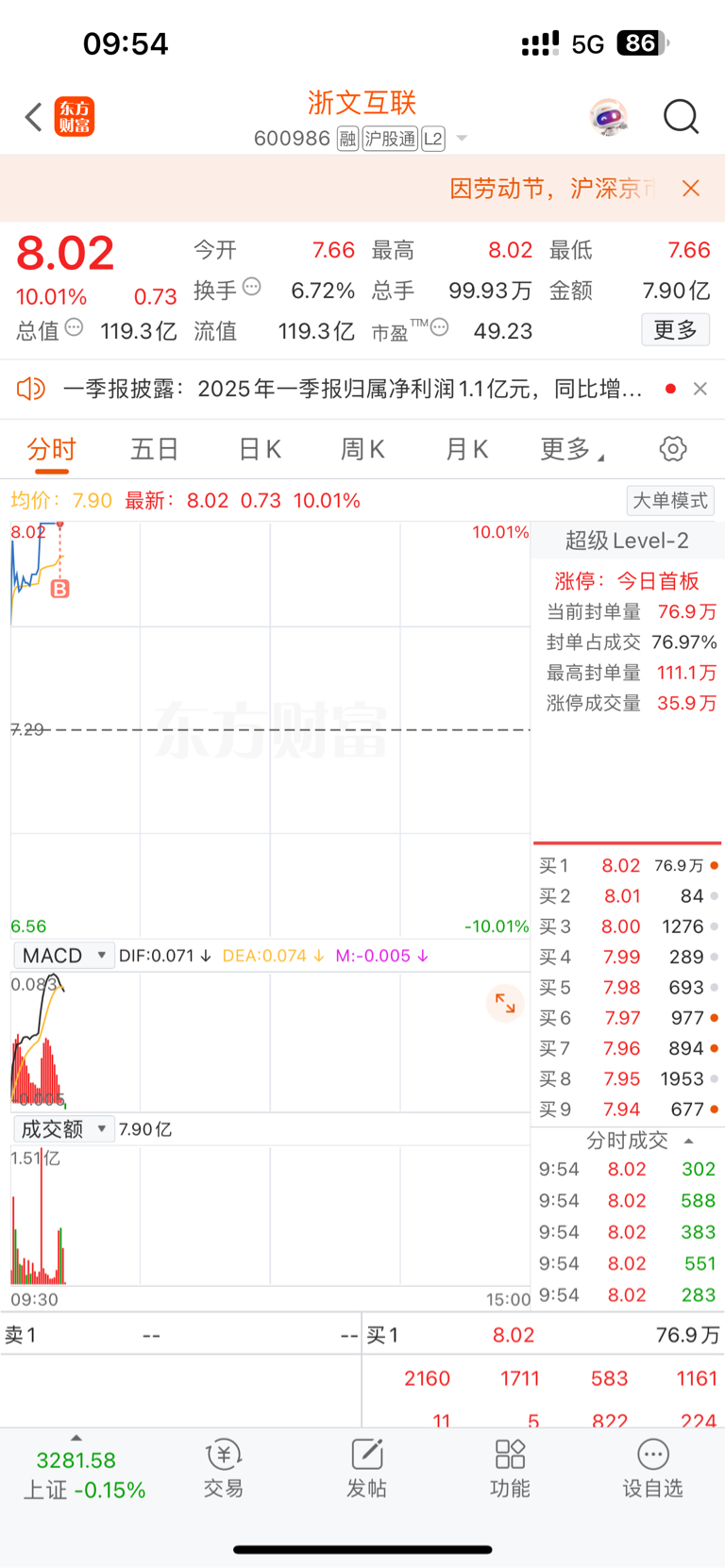Tap the trade row with volume 551

628,1263
